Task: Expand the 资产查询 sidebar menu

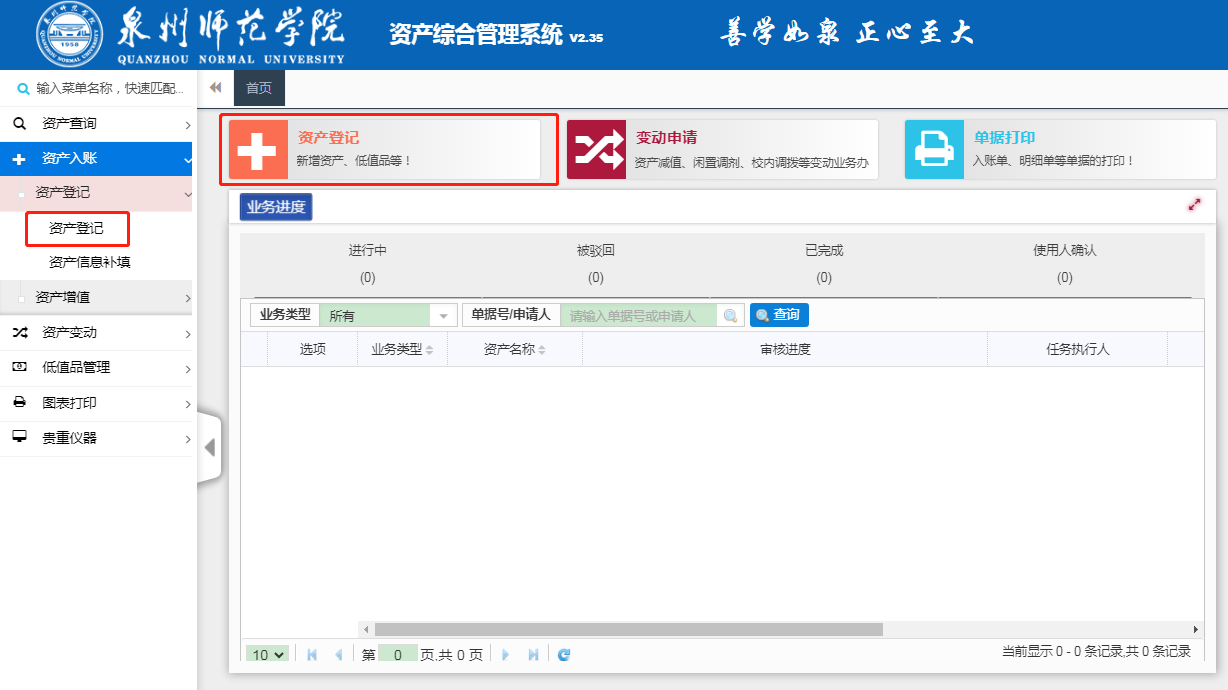Action: (x=96, y=124)
